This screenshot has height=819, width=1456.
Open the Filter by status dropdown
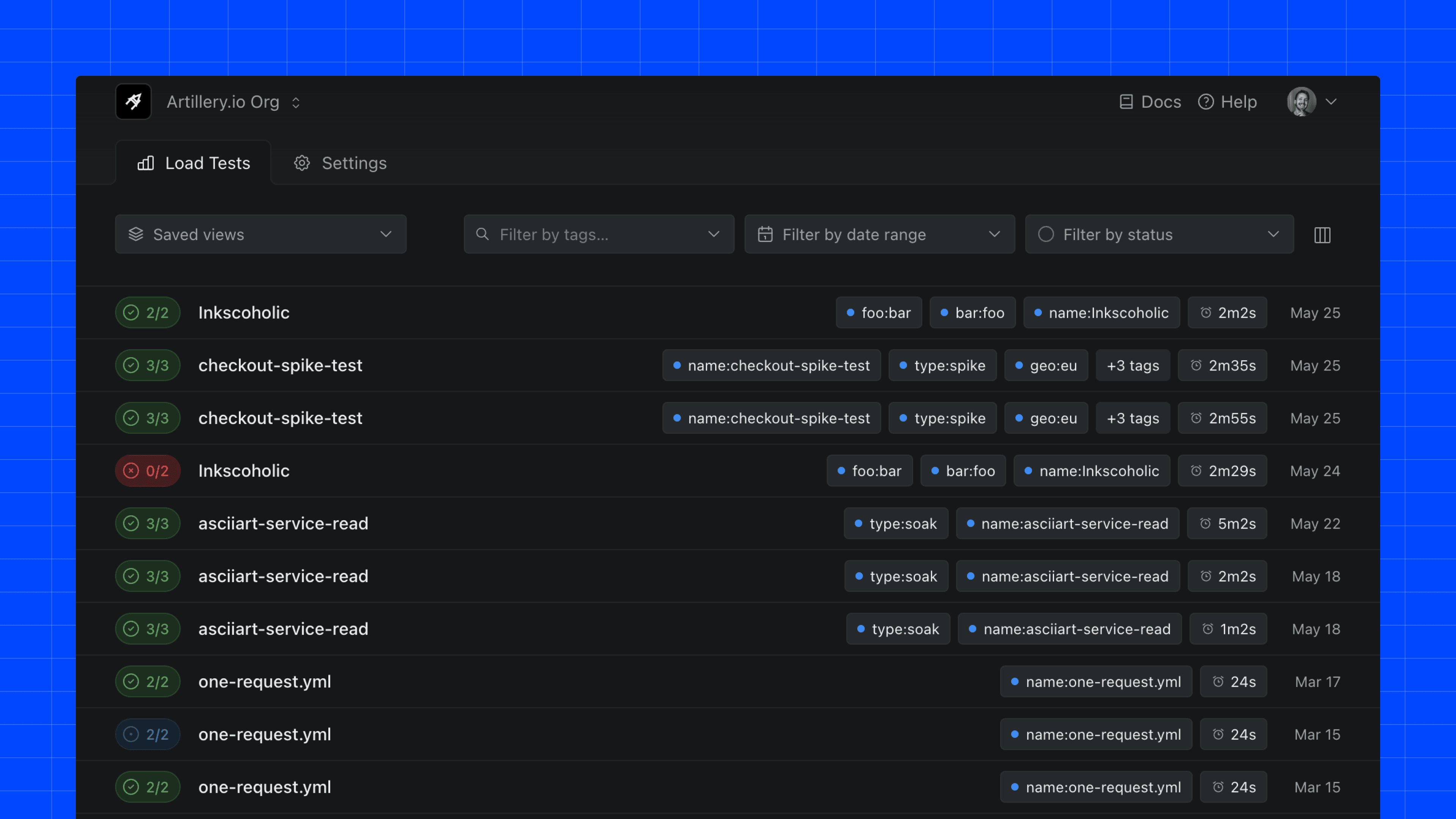1159,234
